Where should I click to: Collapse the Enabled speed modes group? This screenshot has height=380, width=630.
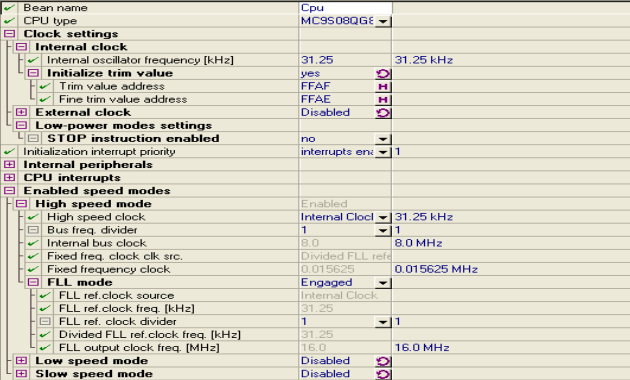coord(10,191)
